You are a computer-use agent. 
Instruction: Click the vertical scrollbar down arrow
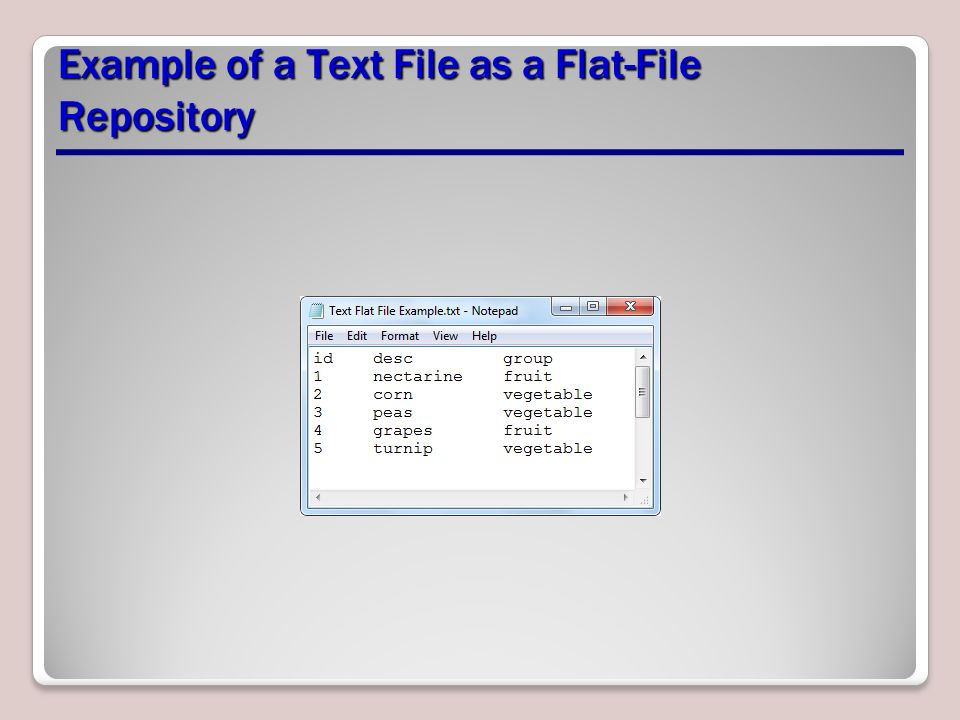pos(643,481)
